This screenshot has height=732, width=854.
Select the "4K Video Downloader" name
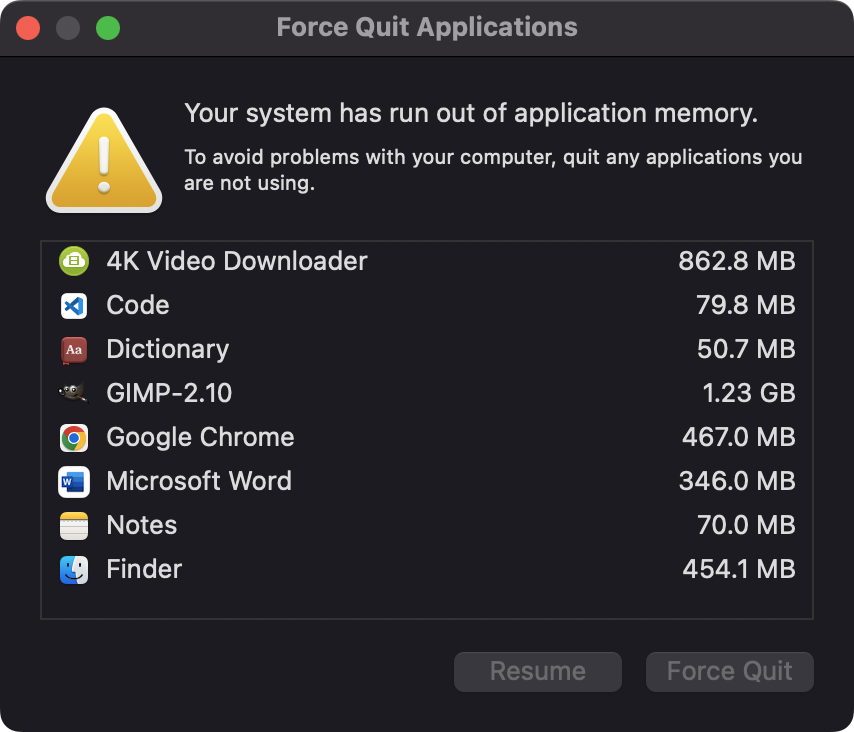tap(237, 261)
